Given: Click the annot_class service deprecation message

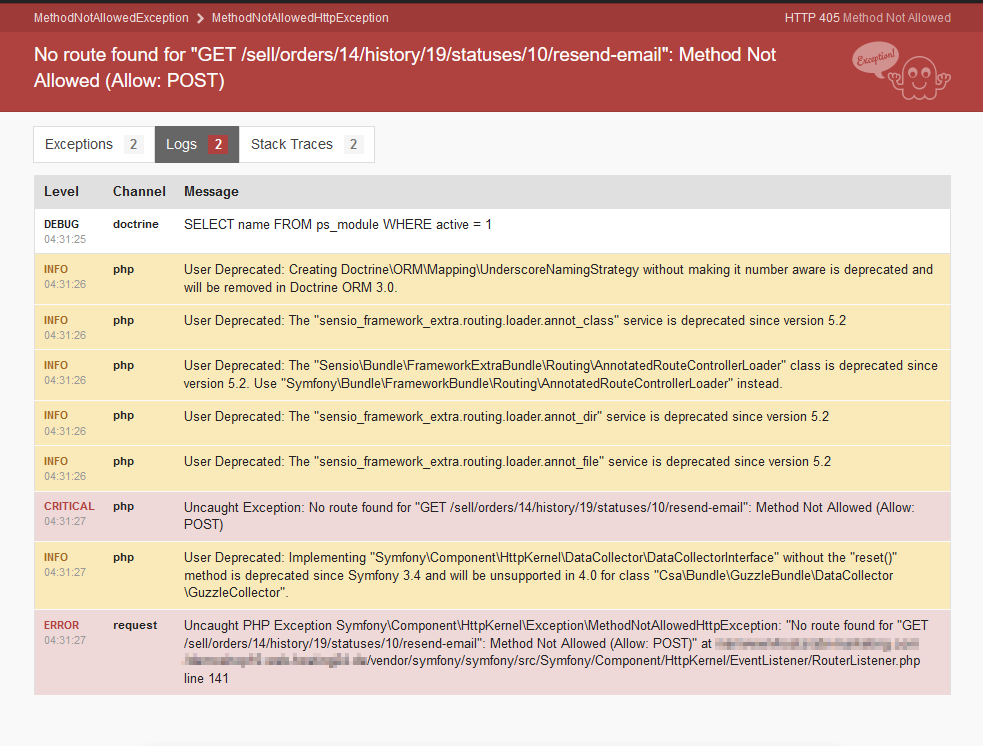Looking at the screenshot, I should point(515,320).
